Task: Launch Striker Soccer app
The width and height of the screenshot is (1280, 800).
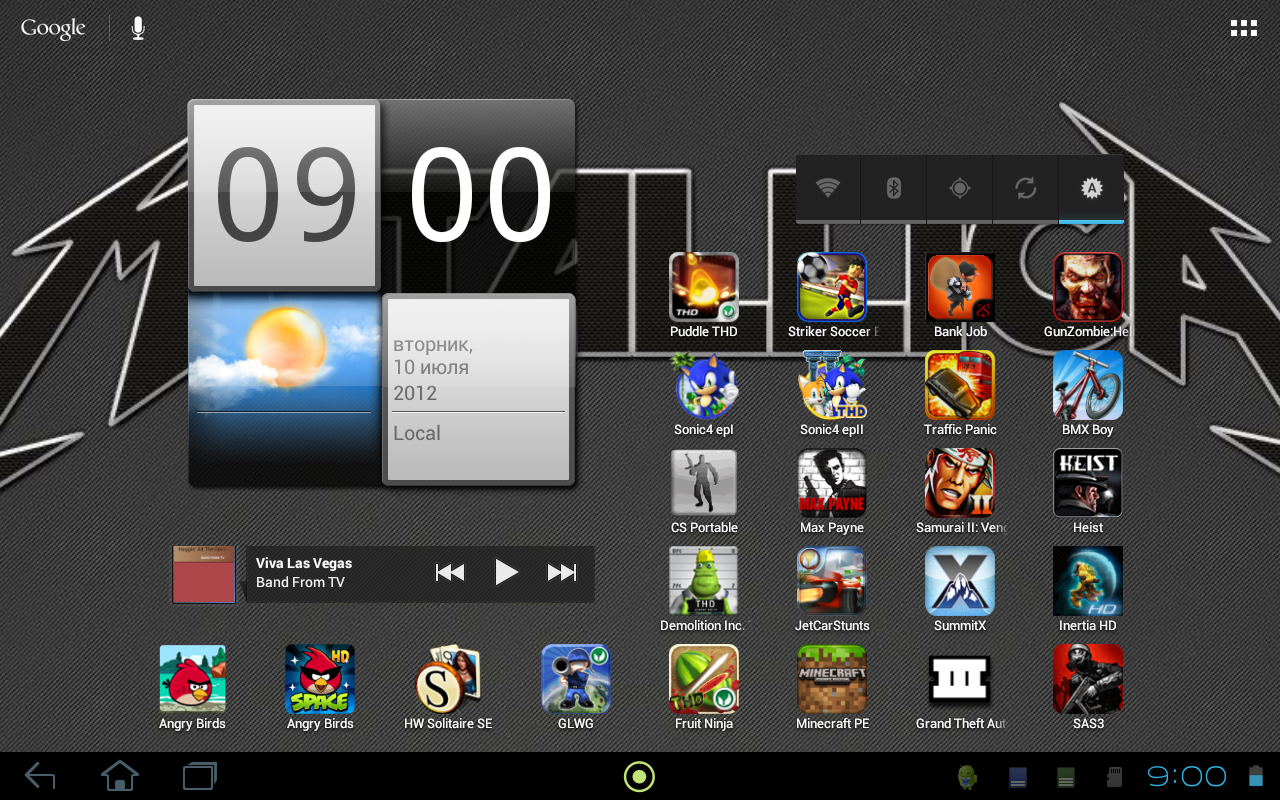Action: click(832, 287)
